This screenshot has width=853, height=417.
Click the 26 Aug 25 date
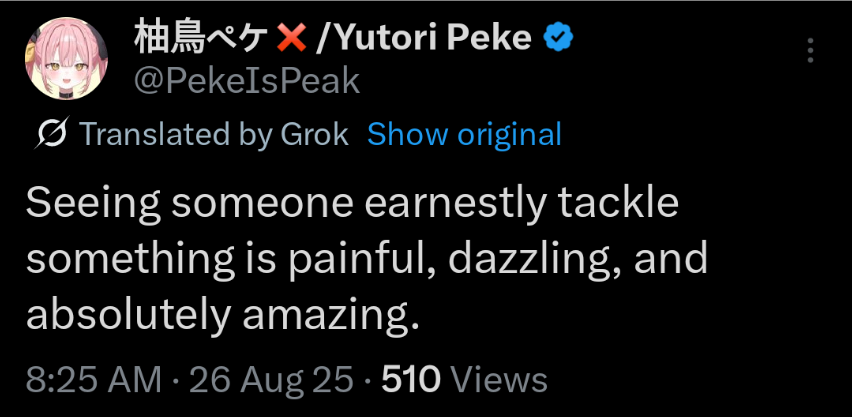pyautogui.click(x=271, y=380)
